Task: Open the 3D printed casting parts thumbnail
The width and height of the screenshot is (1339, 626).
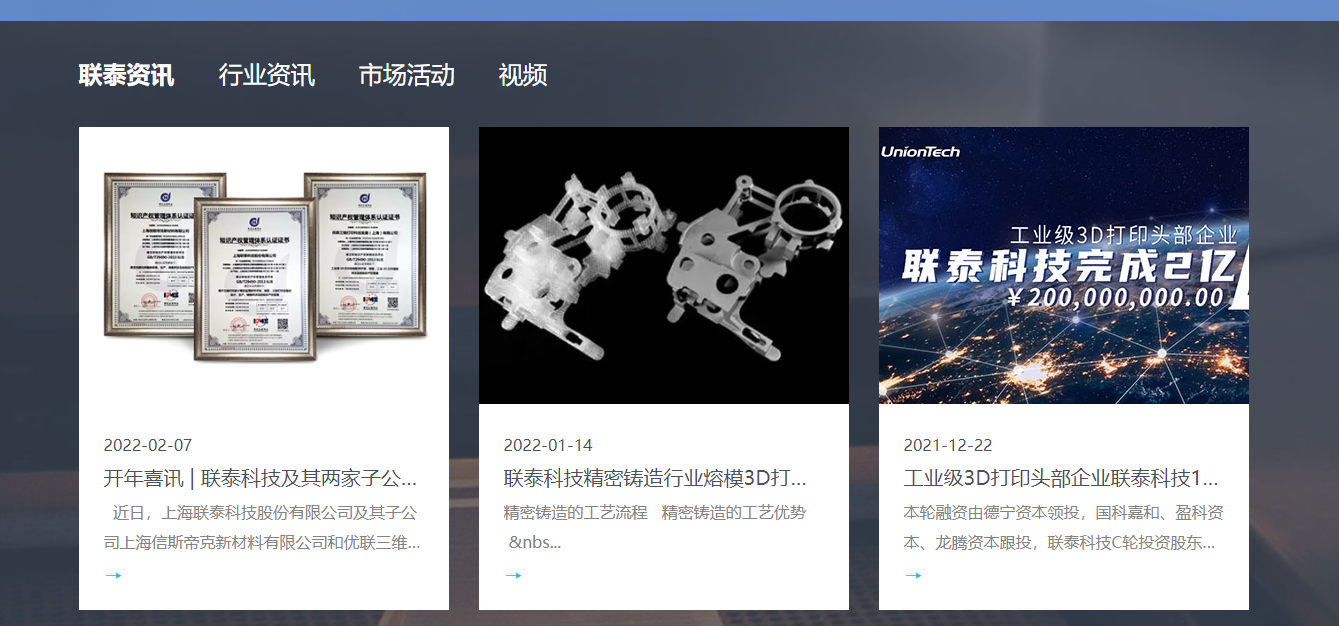Action: click(x=664, y=265)
